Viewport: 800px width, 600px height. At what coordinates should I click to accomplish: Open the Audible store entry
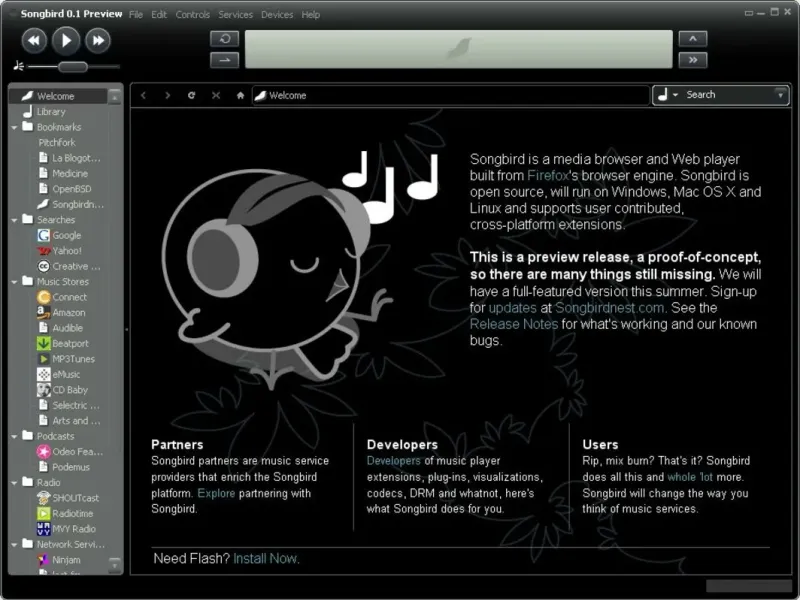point(61,328)
